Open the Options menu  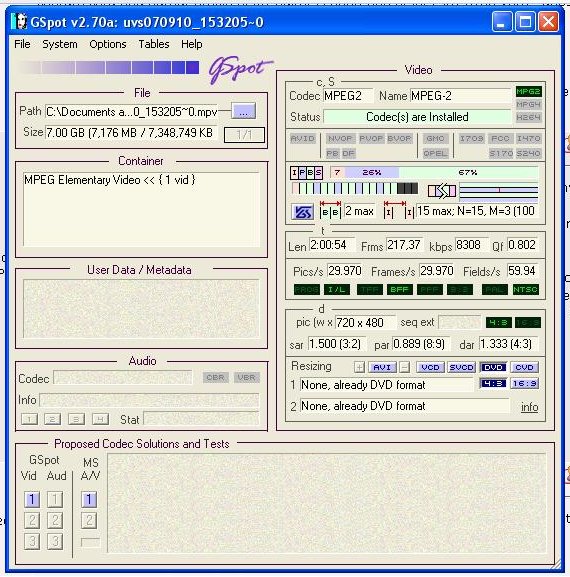[x=108, y=44]
